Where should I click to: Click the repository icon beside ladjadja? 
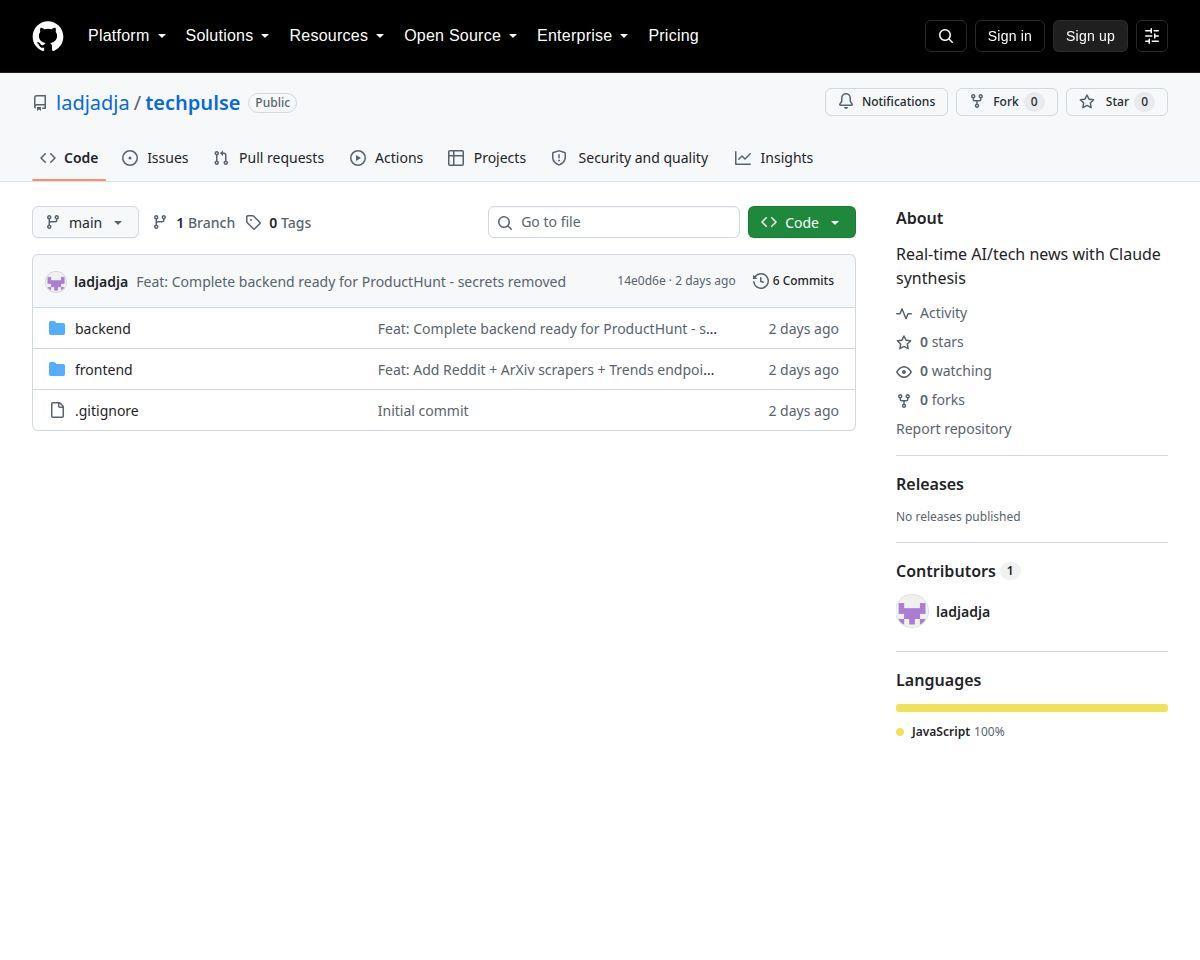40,103
